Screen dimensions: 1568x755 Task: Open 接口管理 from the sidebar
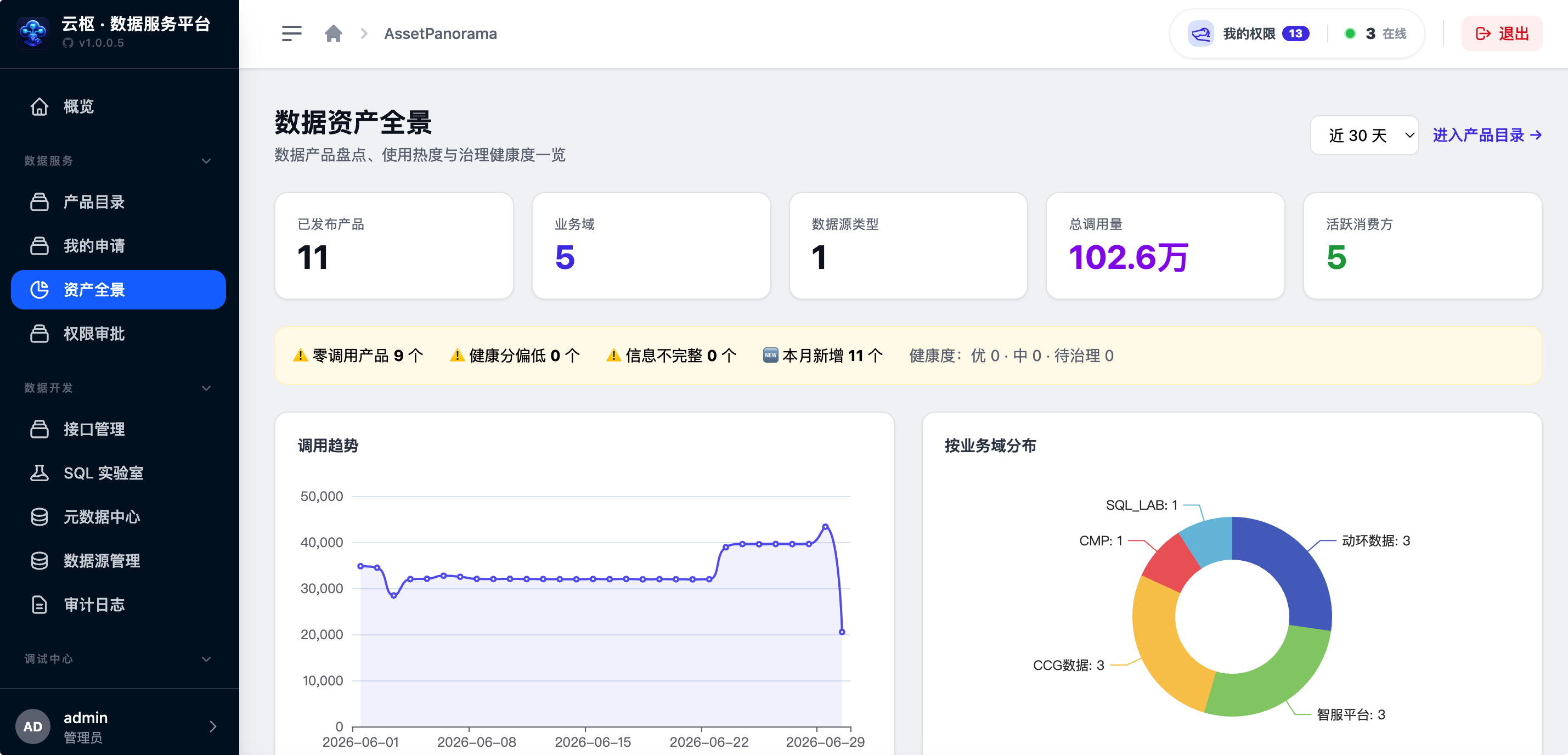click(x=119, y=429)
